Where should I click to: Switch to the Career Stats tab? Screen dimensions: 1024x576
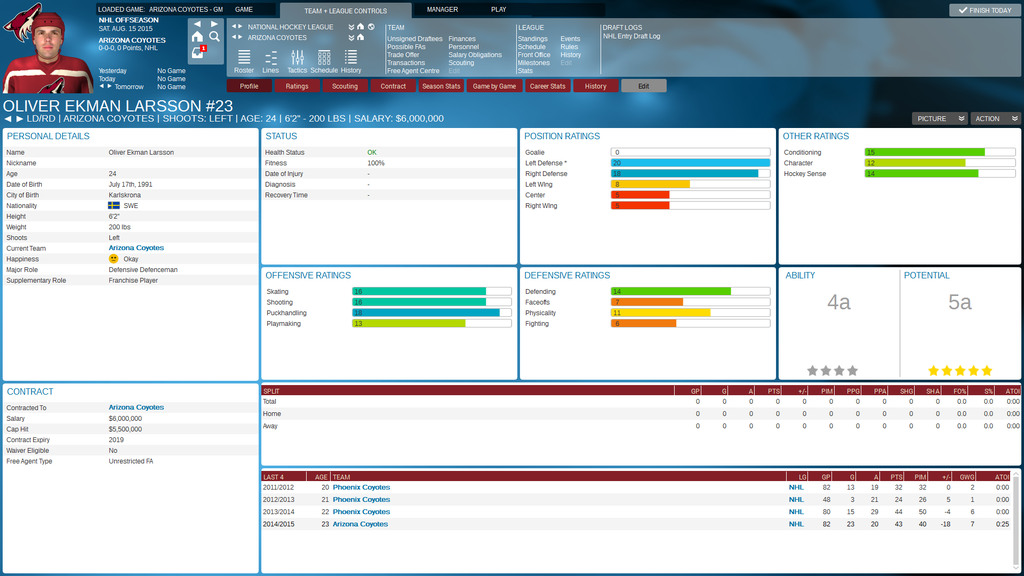(x=547, y=86)
